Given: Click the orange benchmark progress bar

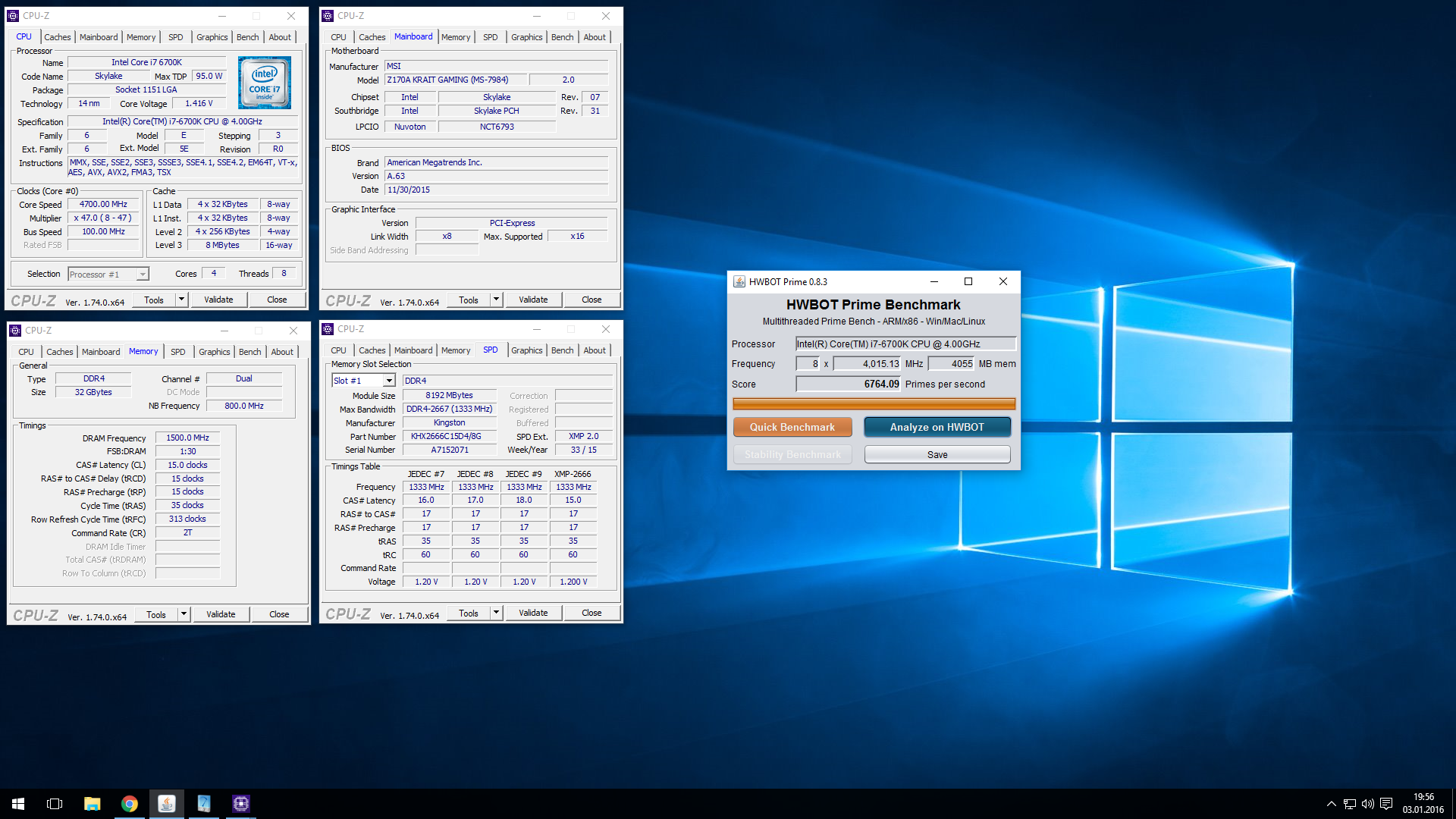Looking at the screenshot, I should coord(874,404).
